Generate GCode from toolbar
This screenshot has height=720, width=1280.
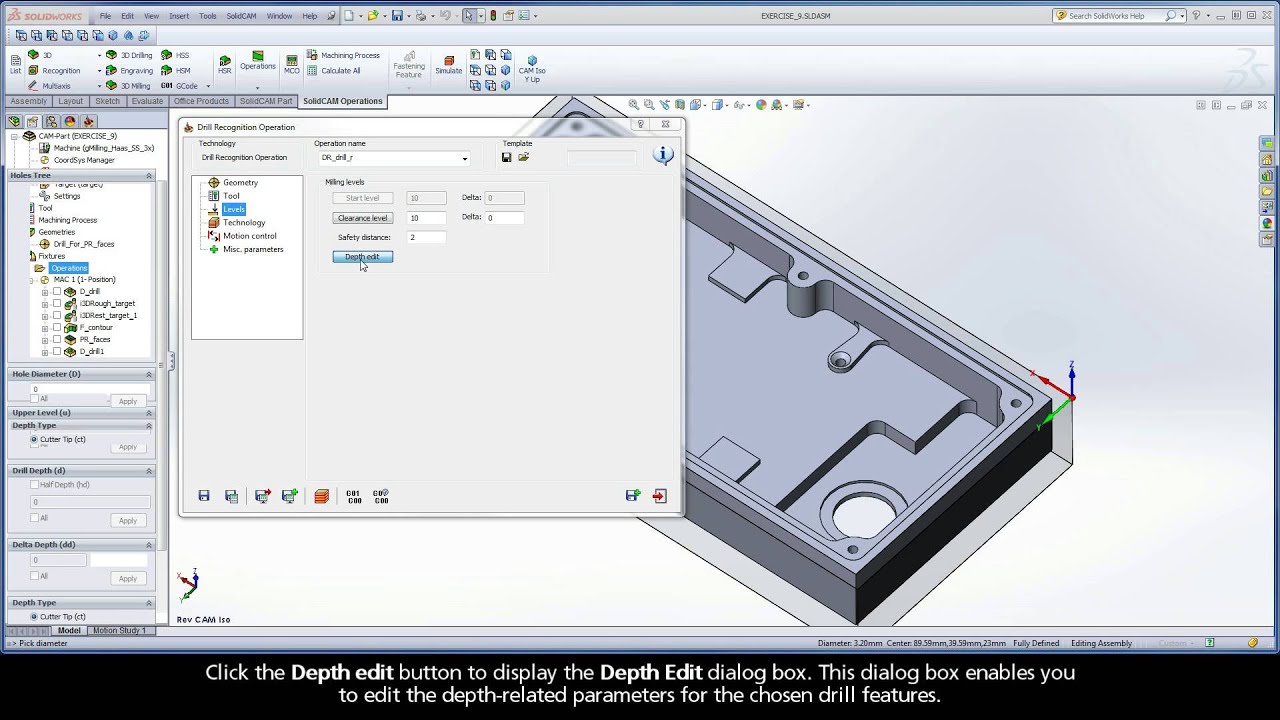pyautogui.click(x=180, y=86)
